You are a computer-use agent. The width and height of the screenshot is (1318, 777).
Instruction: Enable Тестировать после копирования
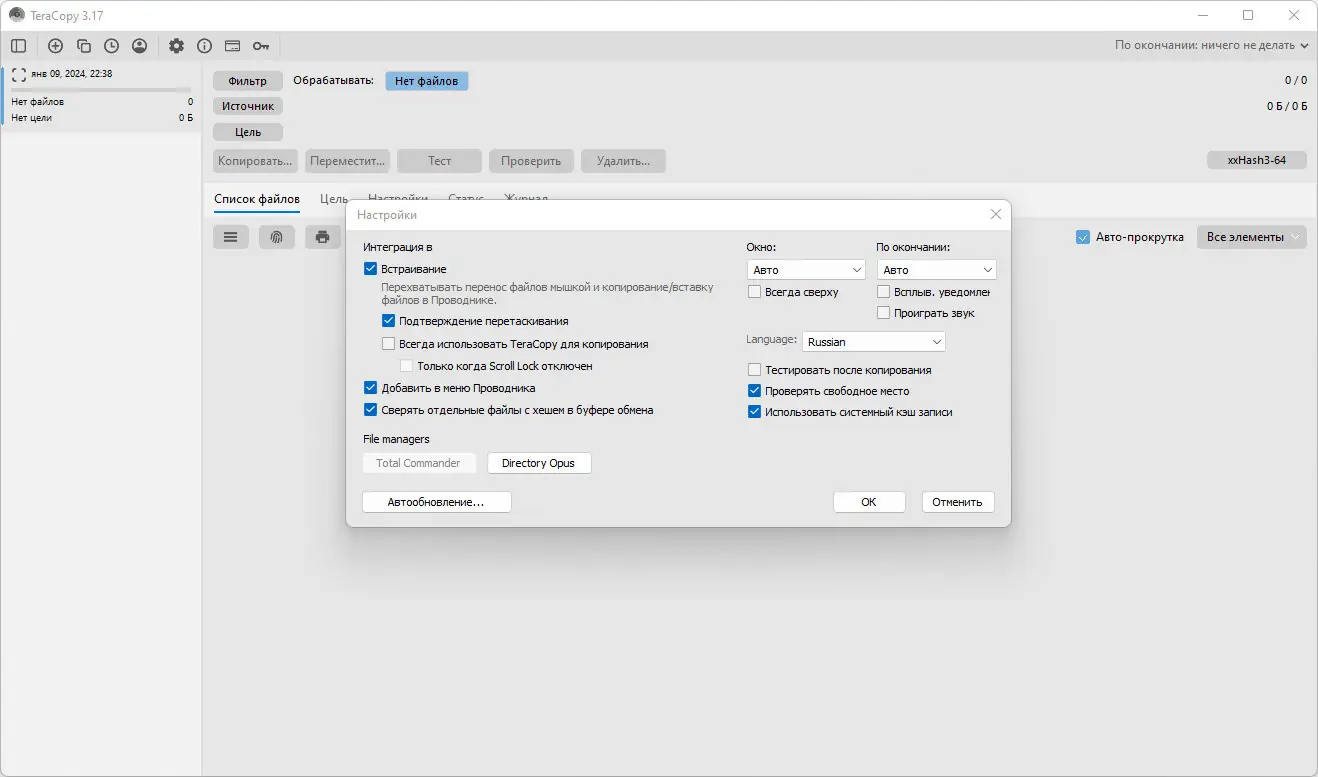(x=755, y=370)
